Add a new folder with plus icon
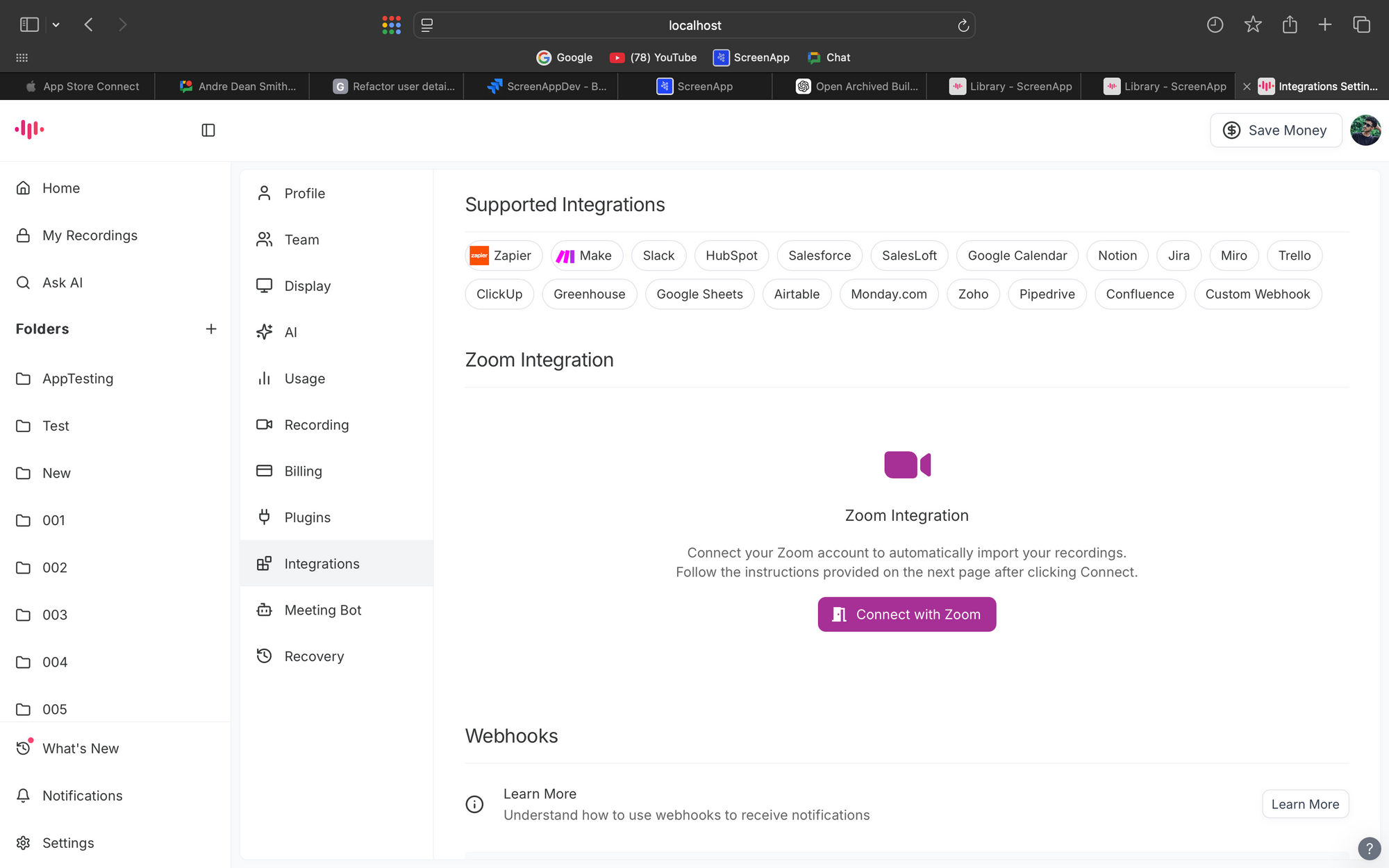 (x=211, y=329)
